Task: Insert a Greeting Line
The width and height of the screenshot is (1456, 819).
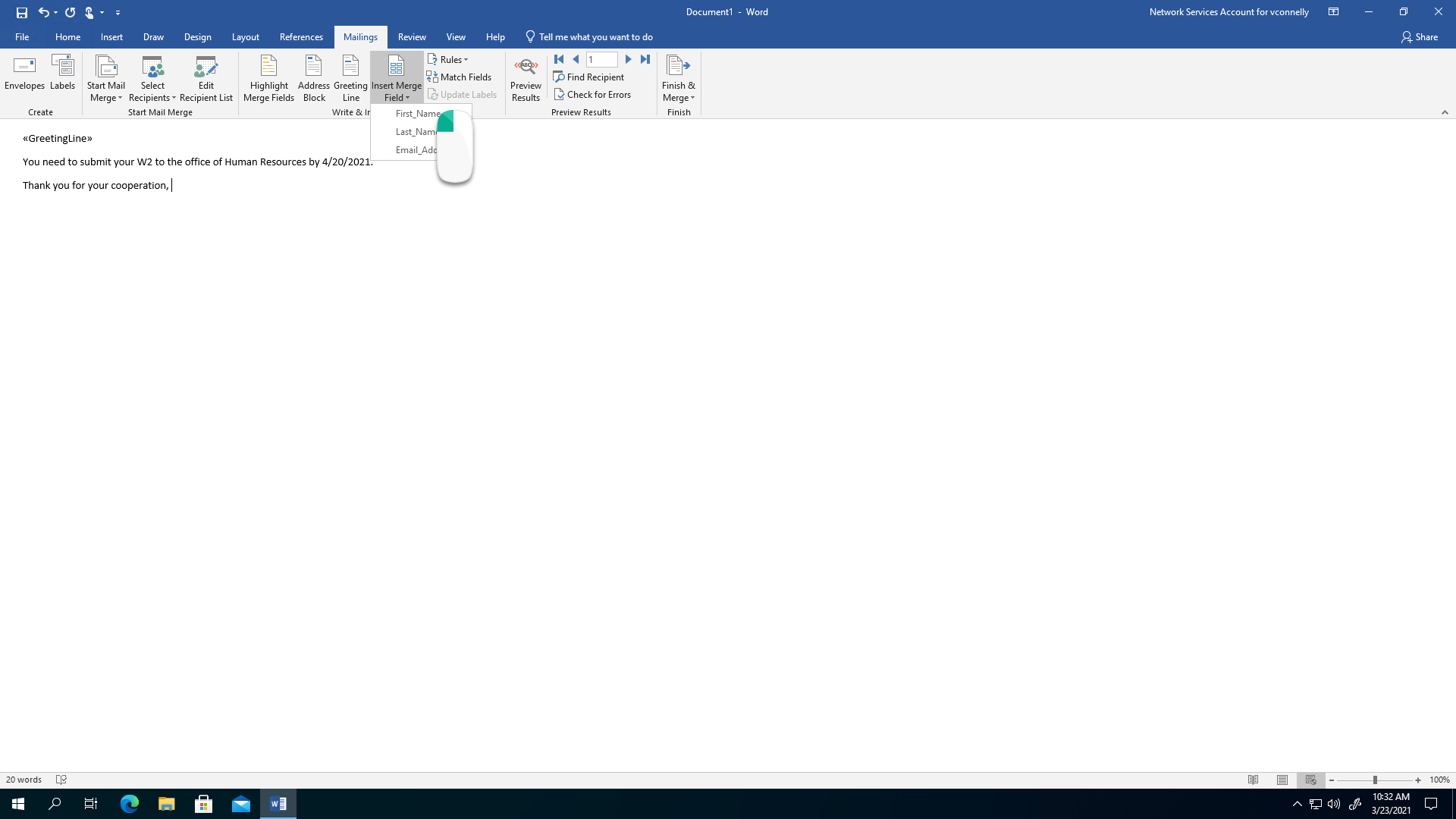Action: tap(350, 78)
